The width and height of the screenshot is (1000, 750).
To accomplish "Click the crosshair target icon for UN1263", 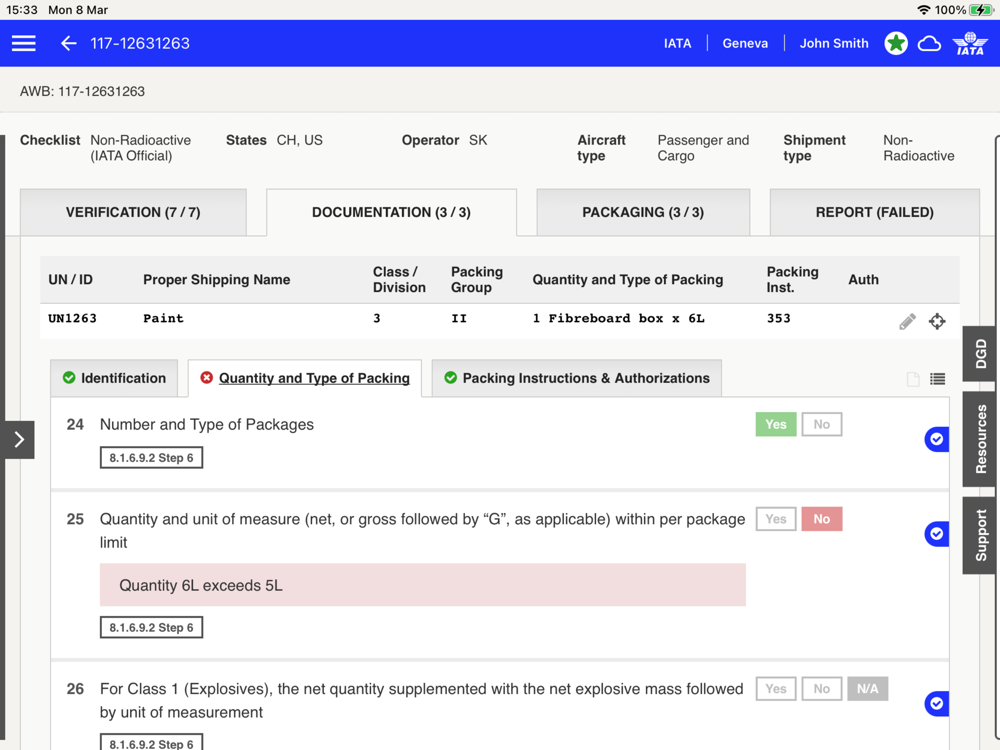I will point(937,321).
